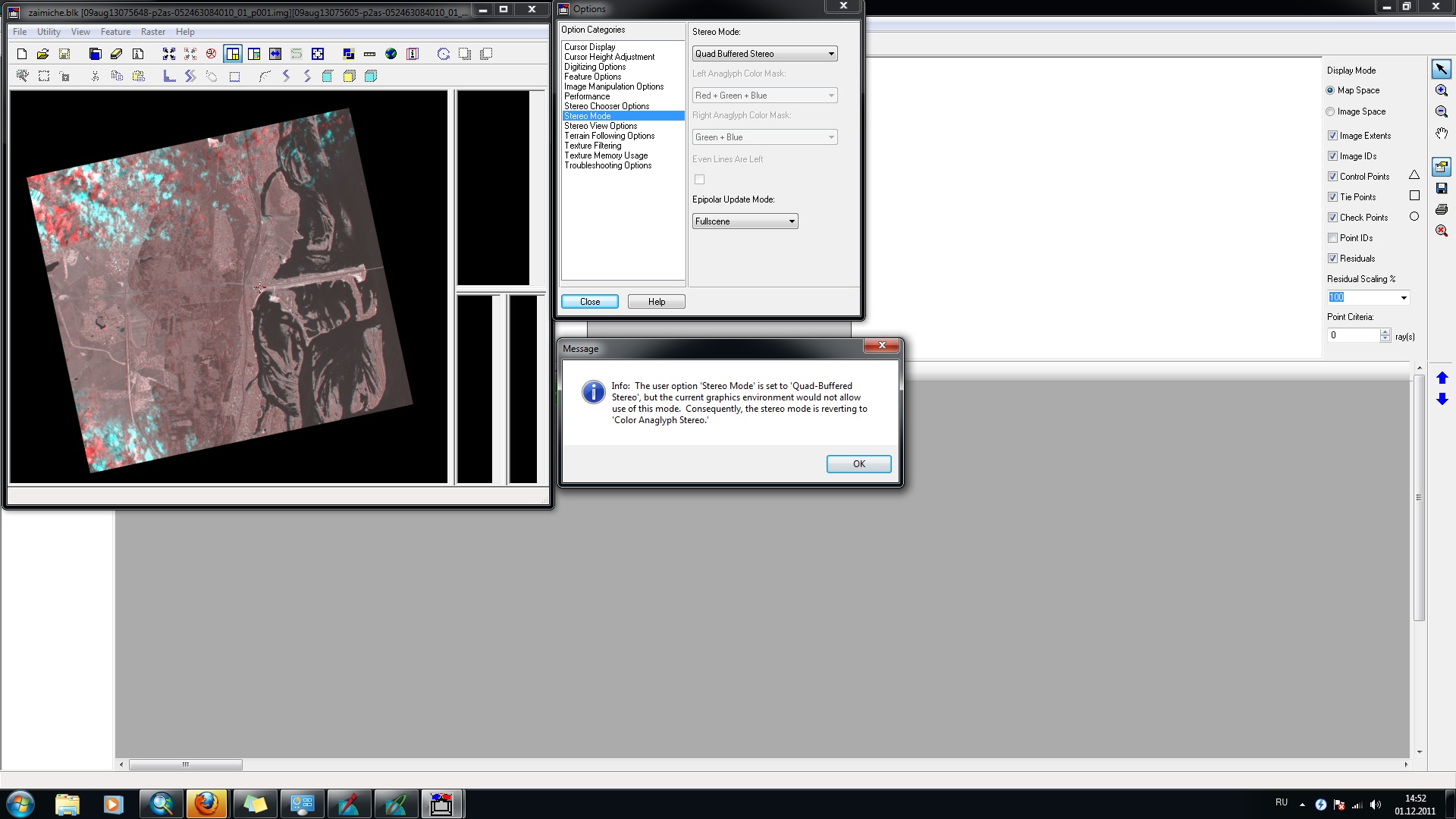1456x819 pixels.
Task: Click the eraser icon in the toolbar
Action: [116, 54]
